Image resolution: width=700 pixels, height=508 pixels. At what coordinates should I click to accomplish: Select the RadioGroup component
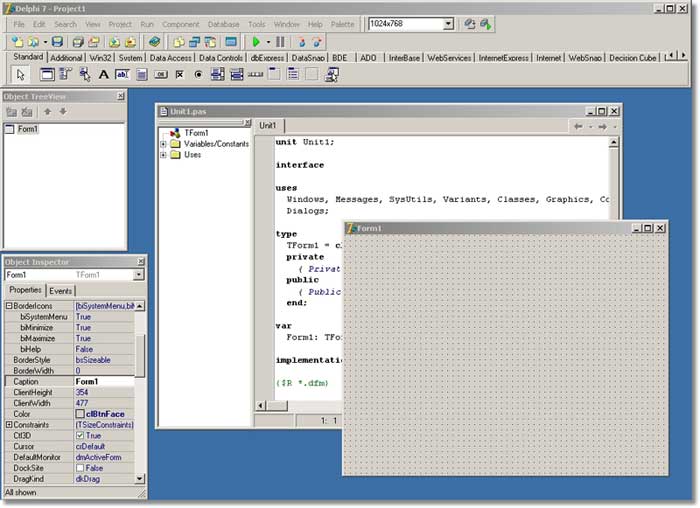[293, 74]
